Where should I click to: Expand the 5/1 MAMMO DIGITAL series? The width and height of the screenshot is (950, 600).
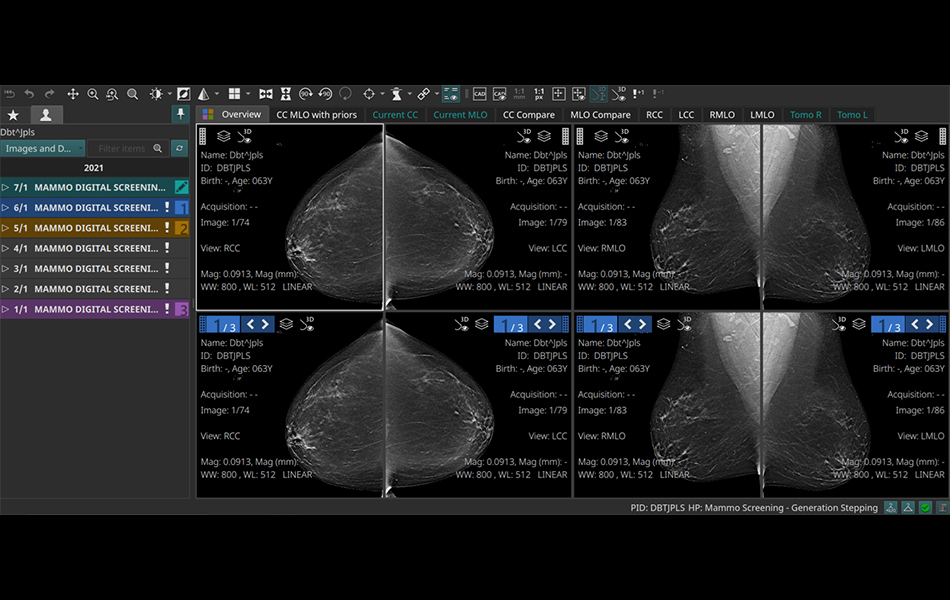point(5,228)
